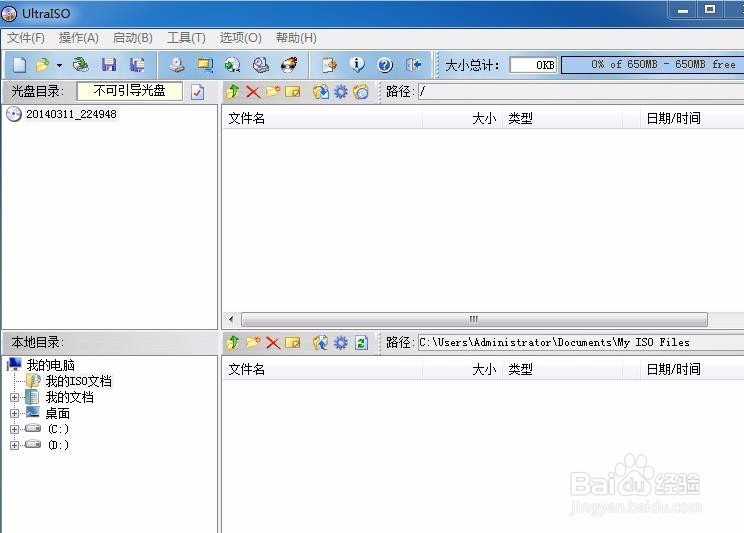Viewport: 744px width, 533px height.
Task: Click the red X delete icon in the disc pane toolbar
Action: tap(253, 92)
